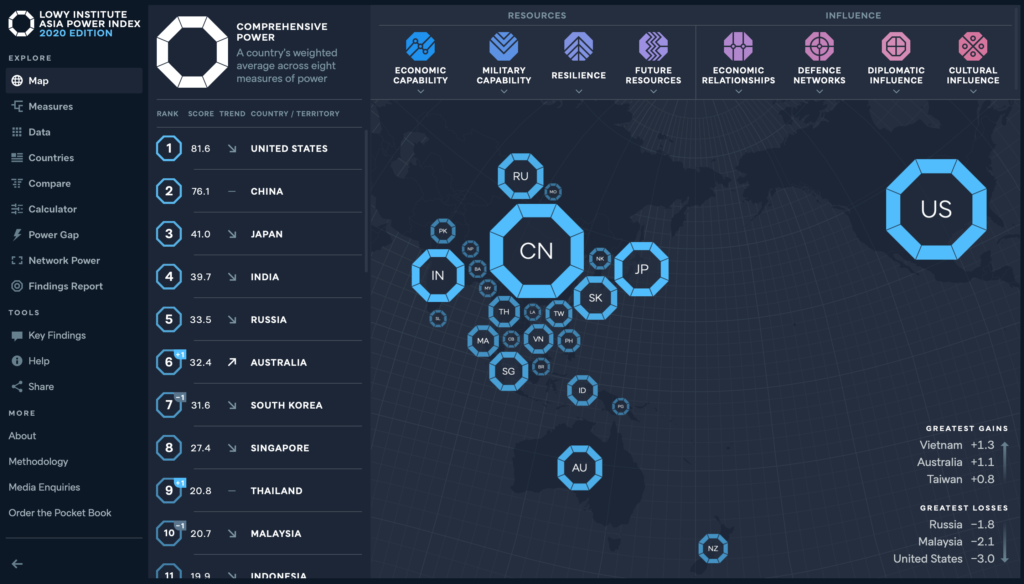Click the ID marker on the map

pos(582,391)
